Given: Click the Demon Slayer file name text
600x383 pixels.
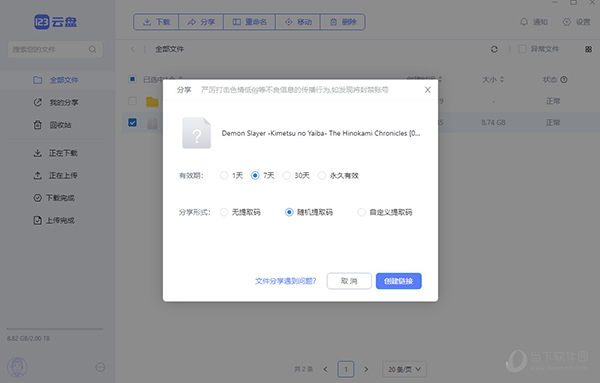Looking at the screenshot, I should [x=321, y=133].
